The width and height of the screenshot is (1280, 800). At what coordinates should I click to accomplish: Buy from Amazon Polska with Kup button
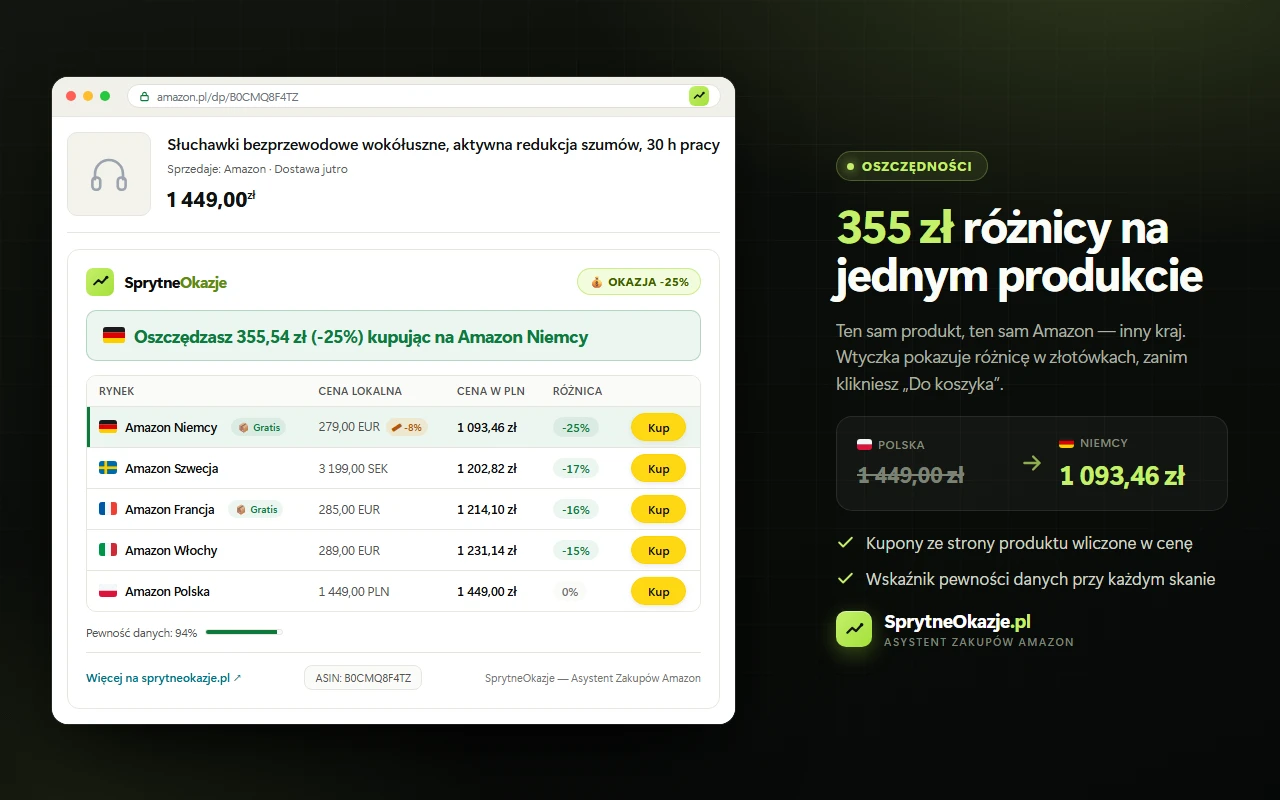pyautogui.click(x=658, y=591)
